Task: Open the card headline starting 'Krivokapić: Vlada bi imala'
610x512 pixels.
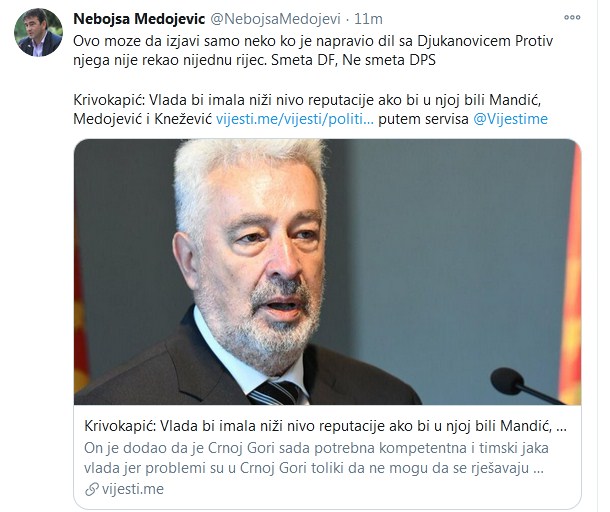Action: click(325, 426)
